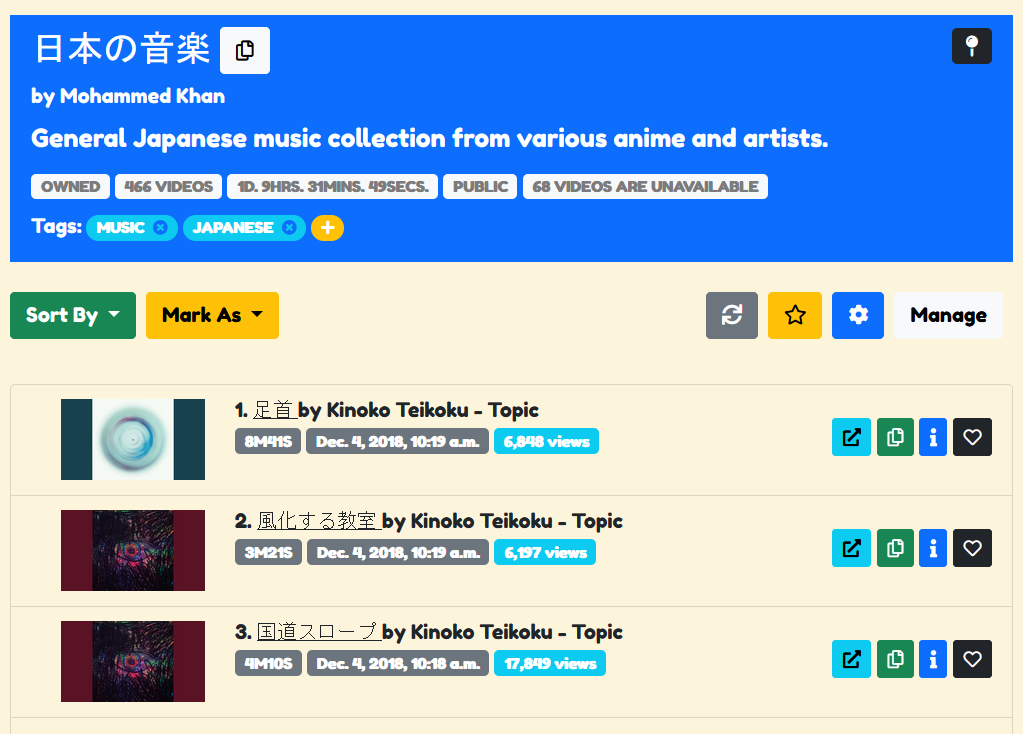This screenshot has height=734, width=1023.
Task: Open the 足首 video title link
Action: [x=275, y=410]
